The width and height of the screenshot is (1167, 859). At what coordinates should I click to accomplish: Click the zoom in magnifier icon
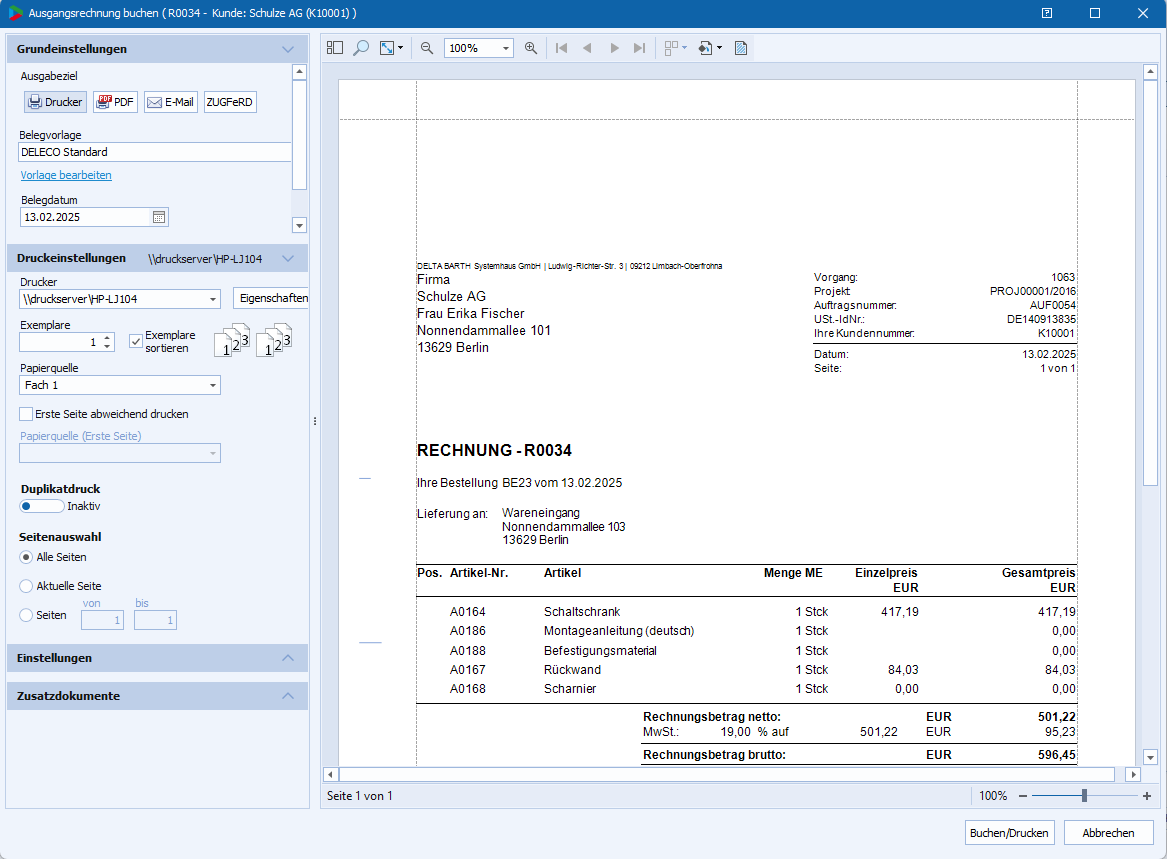pos(531,48)
